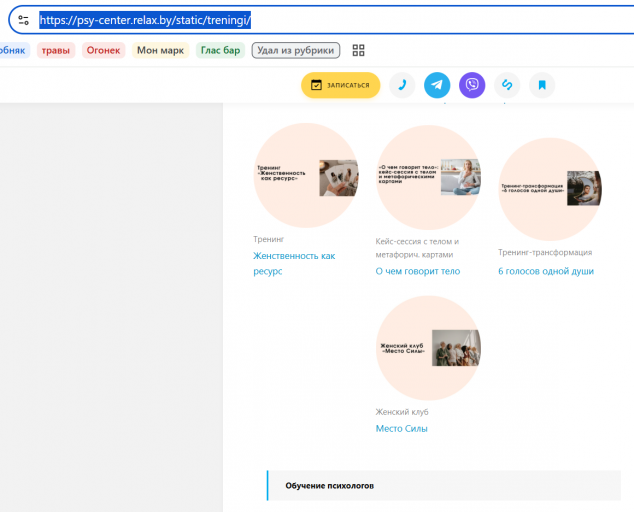Viewport: 634px width, 512px height.
Task: Open the 'Огонек' bookmark
Action: coord(104,51)
